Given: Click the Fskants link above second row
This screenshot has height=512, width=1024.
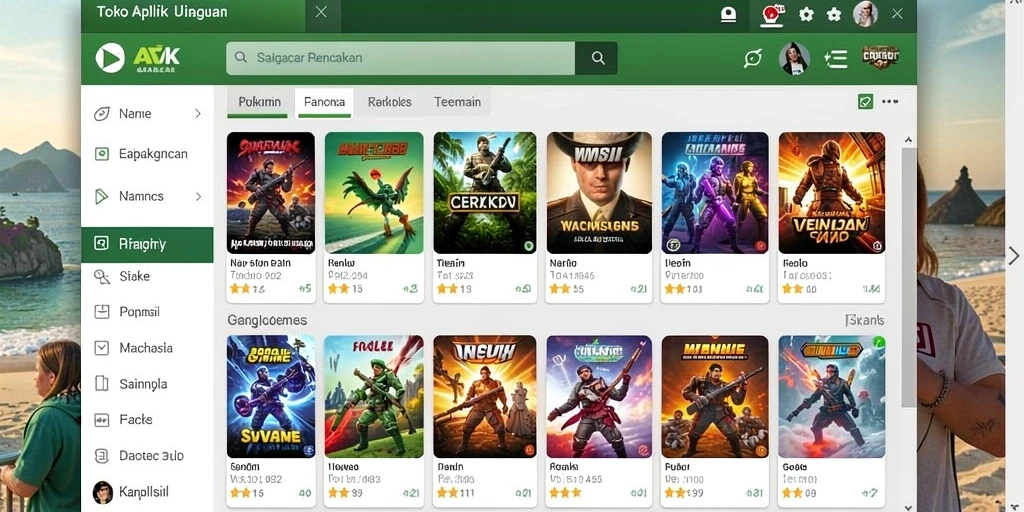Looking at the screenshot, I should [865, 320].
